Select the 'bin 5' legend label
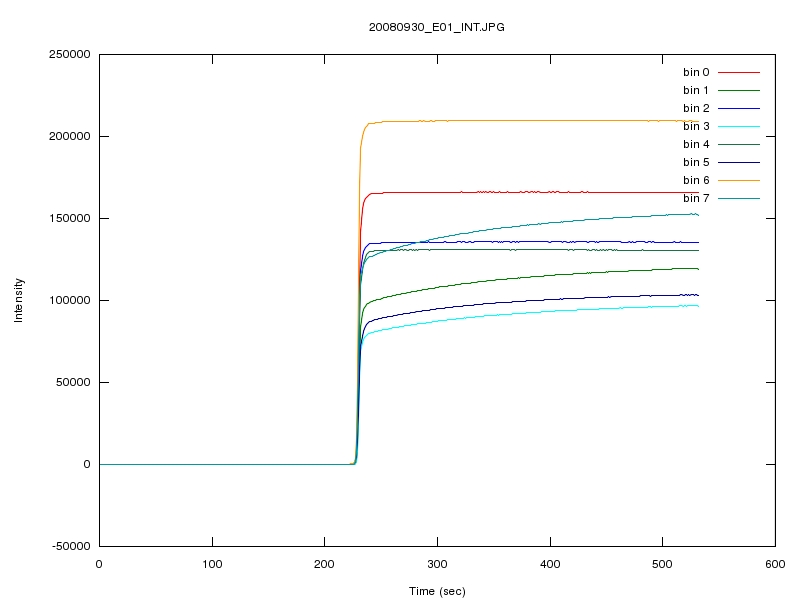800x600 pixels. click(696, 162)
